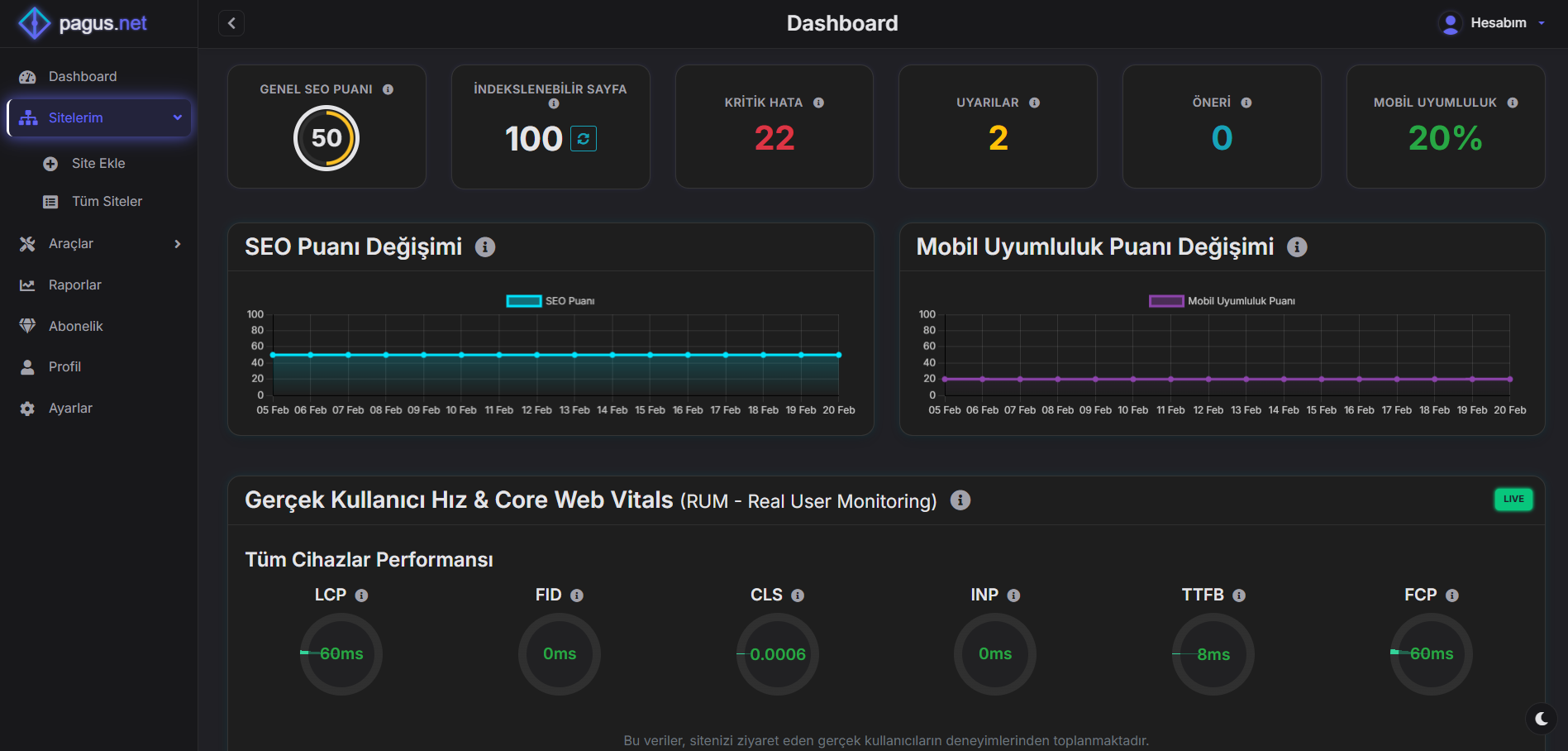Image resolution: width=1568 pixels, height=751 pixels.
Task: Select the Araçlar tools icon
Action: point(27,243)
